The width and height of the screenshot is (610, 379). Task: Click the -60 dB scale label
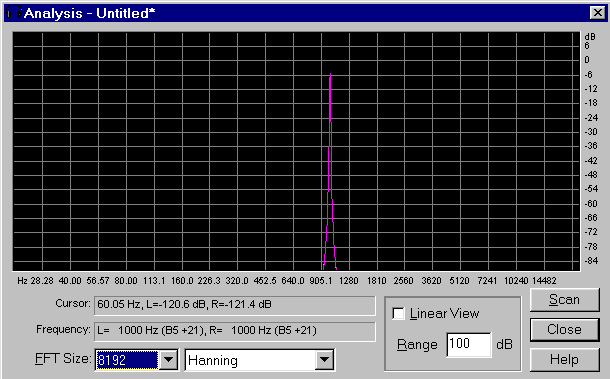(591, 204)
